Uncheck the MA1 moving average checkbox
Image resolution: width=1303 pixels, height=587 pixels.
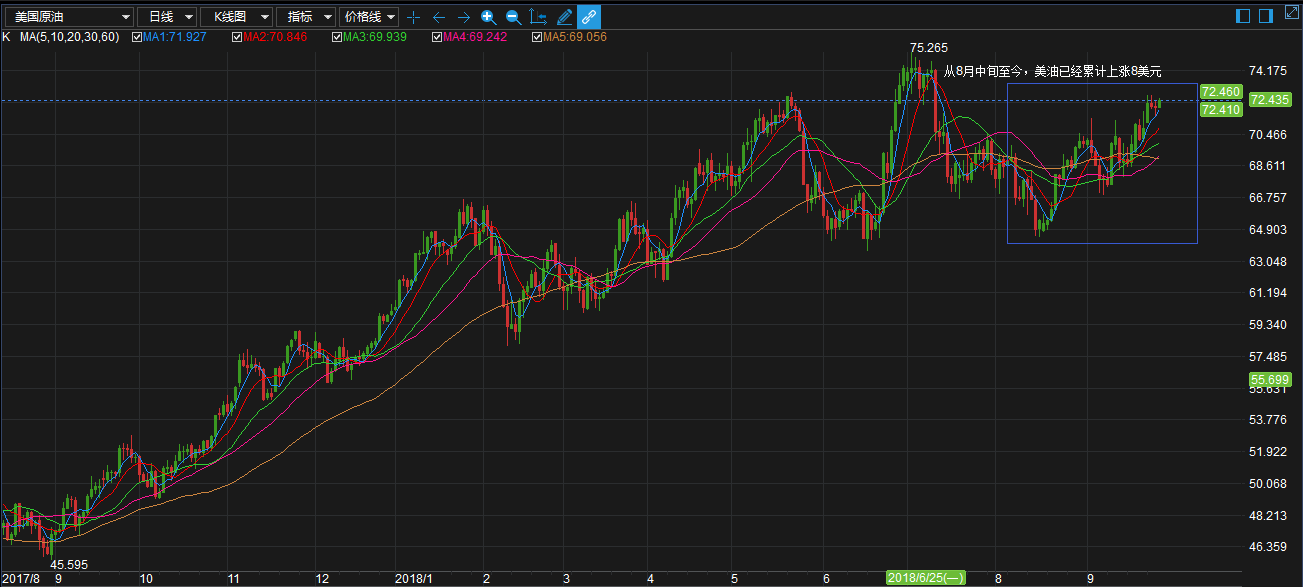[x=137, y=37]
